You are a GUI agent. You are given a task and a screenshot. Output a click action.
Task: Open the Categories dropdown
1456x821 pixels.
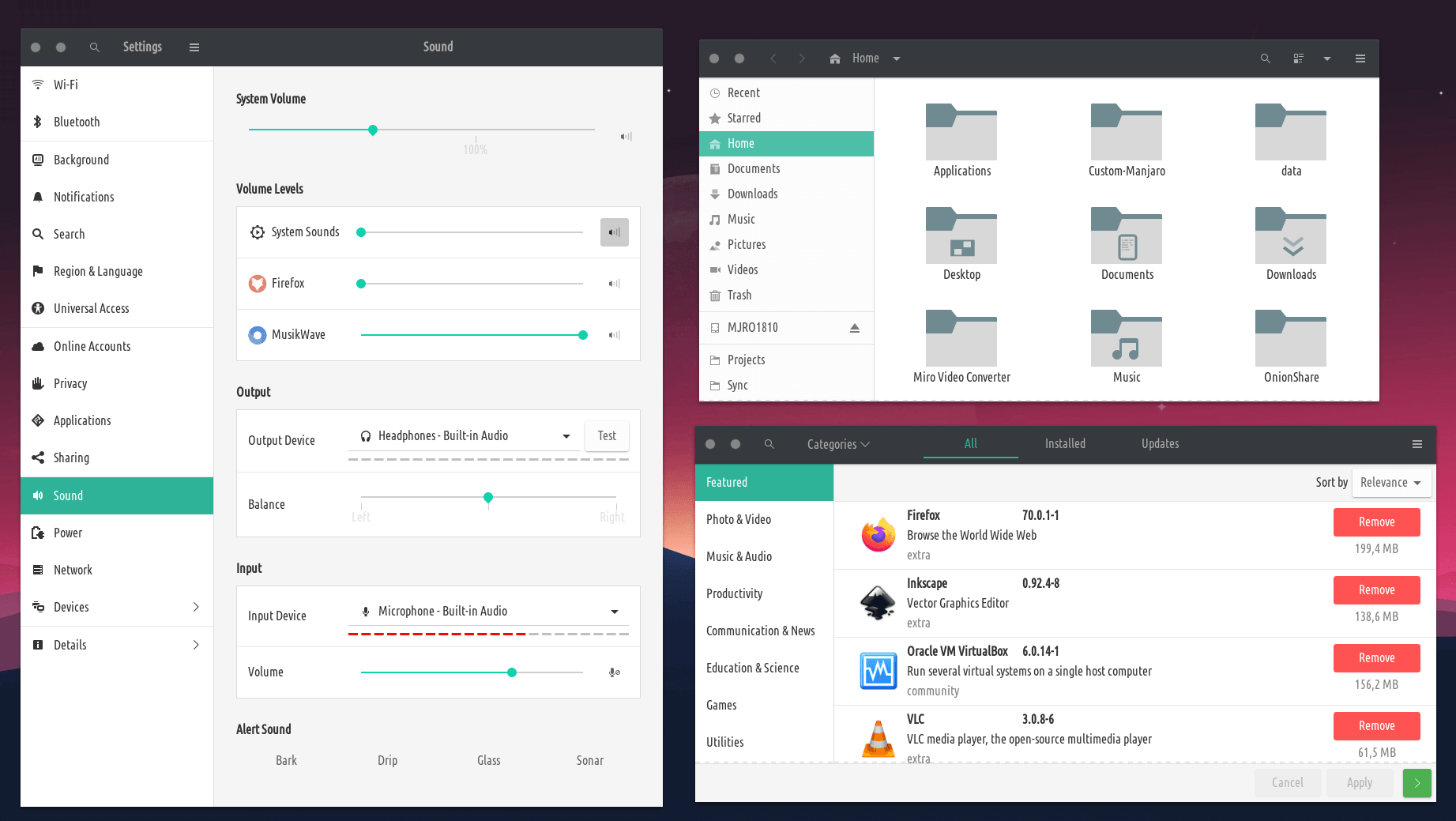click(x=837, y=444)
